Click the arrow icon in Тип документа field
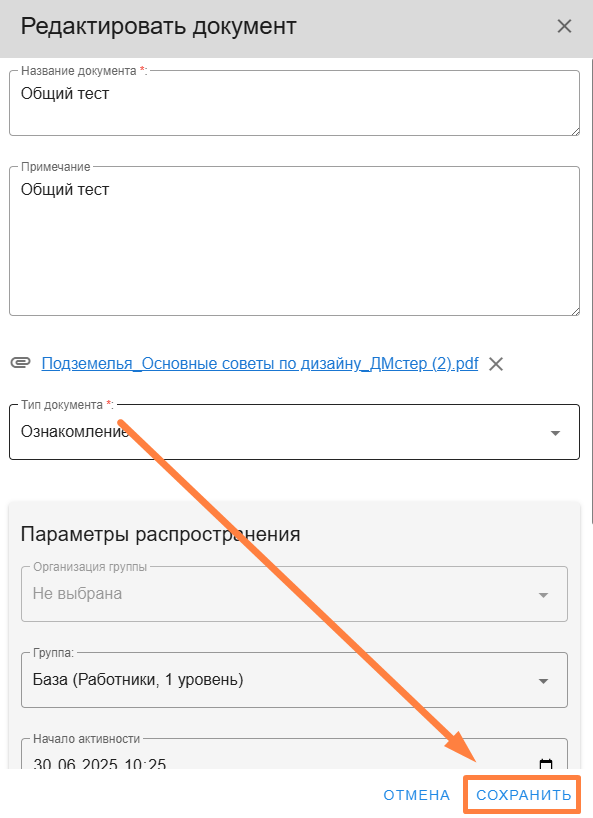This screenshot has width=593, height=818. tap(555, 433)
